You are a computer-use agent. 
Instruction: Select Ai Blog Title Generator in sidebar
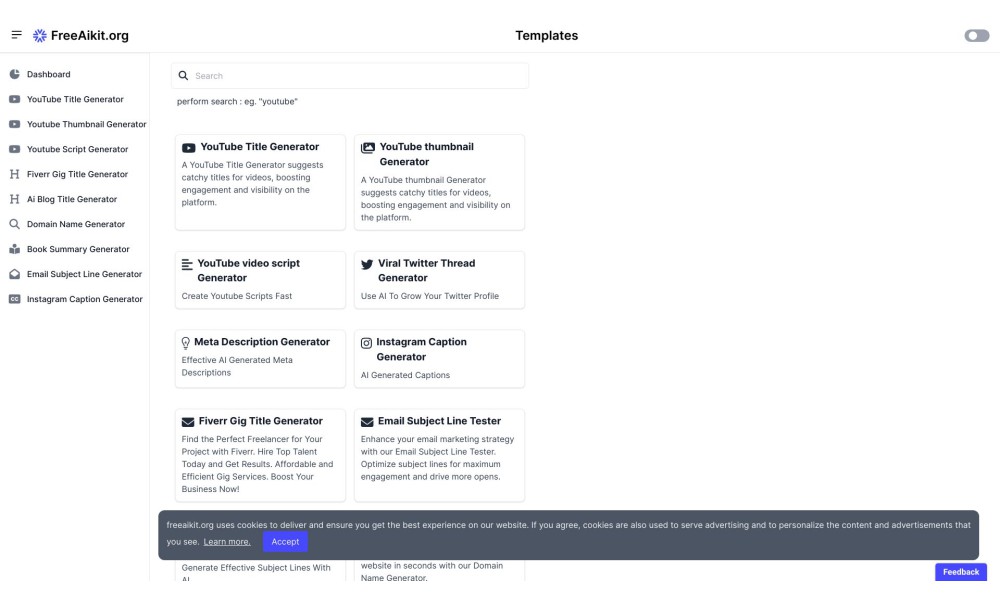(72, 199)
